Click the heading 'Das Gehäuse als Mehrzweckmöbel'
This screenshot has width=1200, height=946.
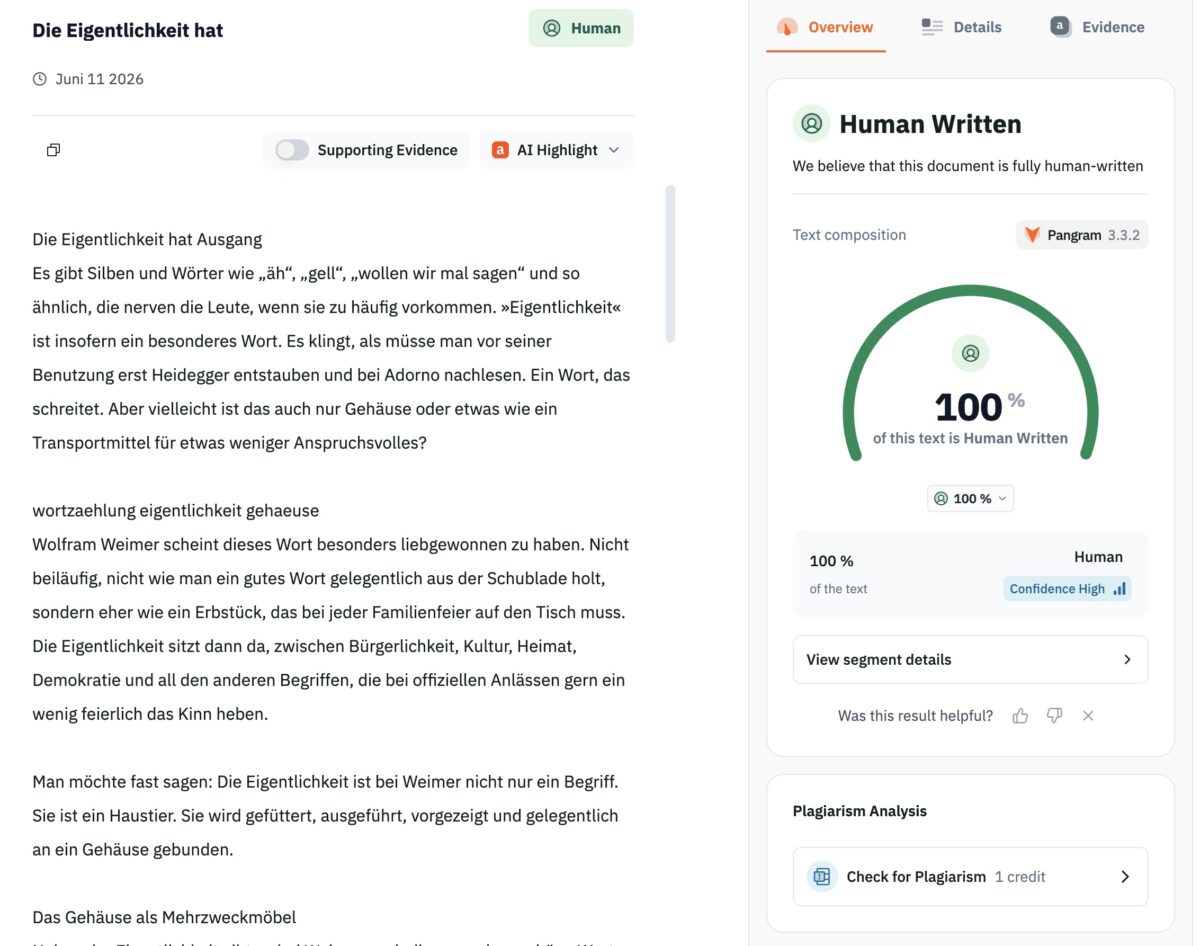[164, 917]
